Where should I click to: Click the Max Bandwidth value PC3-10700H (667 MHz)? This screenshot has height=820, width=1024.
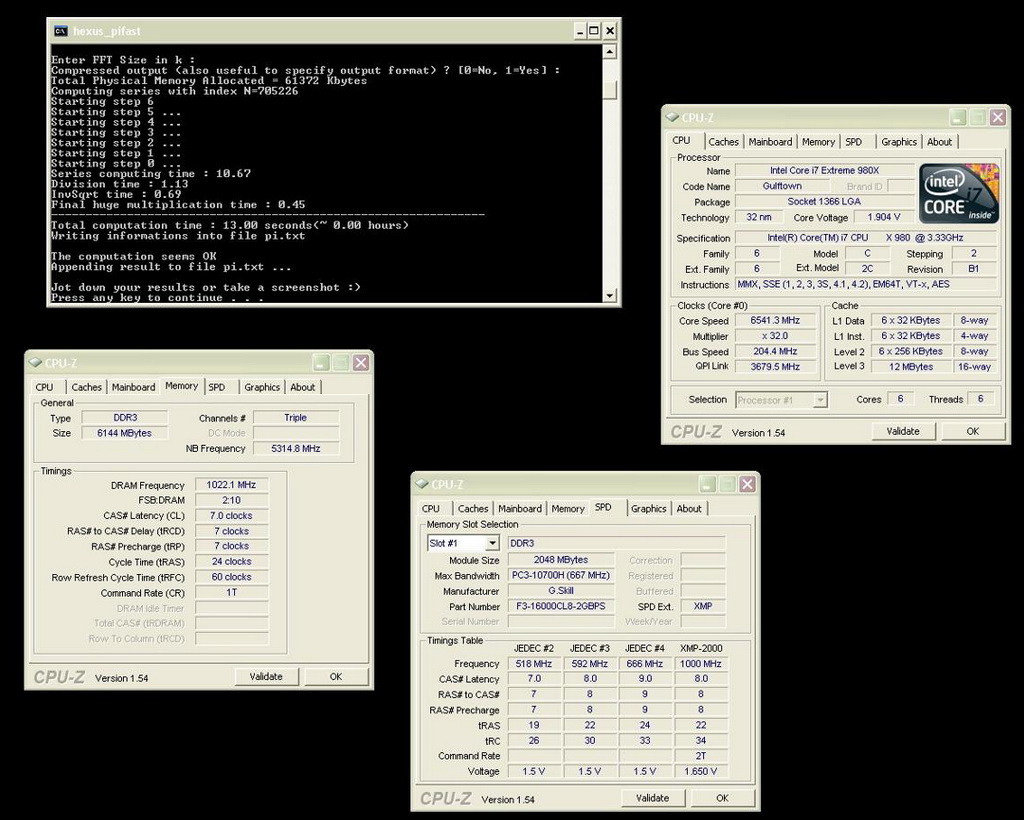click(561, 575)
